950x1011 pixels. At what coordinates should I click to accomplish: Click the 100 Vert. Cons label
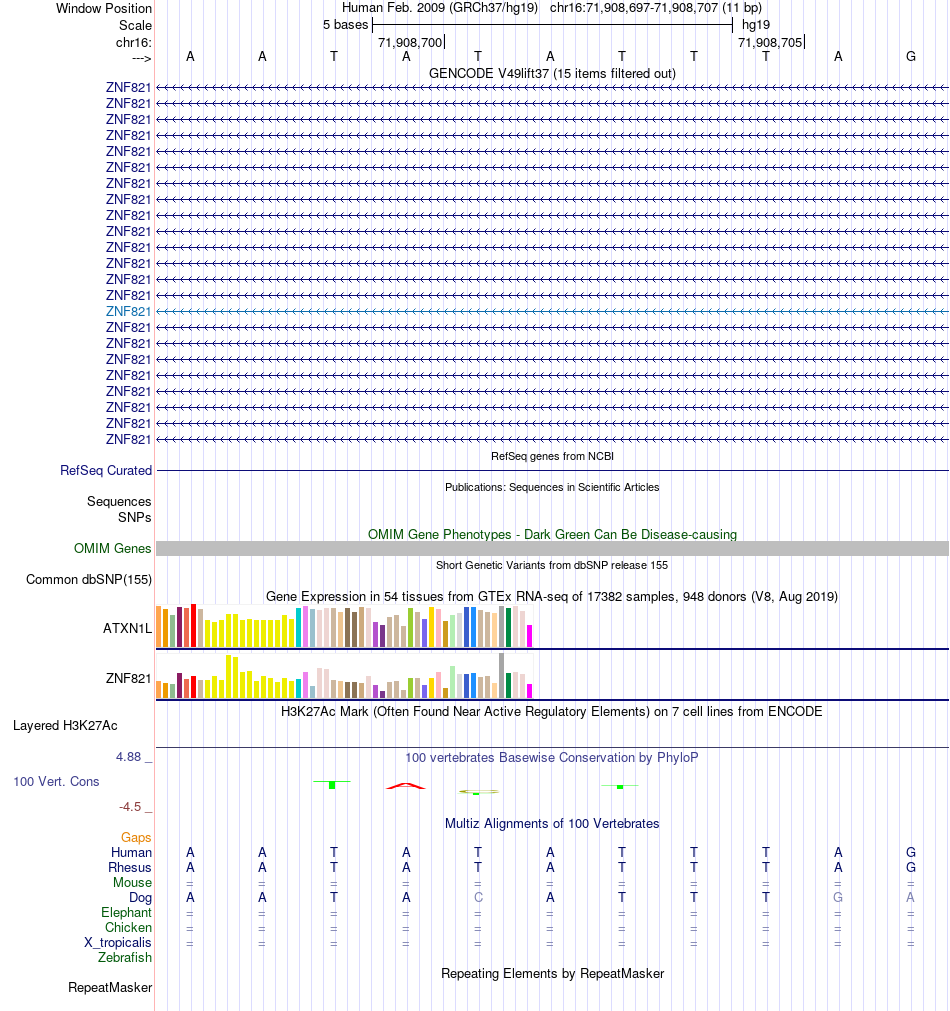(56, 781)
